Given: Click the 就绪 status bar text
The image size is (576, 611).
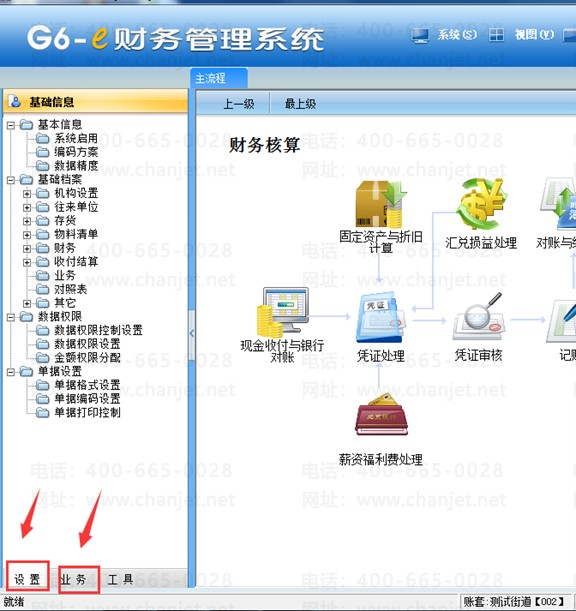Looking at the screenshot, I should coord(14,601).
